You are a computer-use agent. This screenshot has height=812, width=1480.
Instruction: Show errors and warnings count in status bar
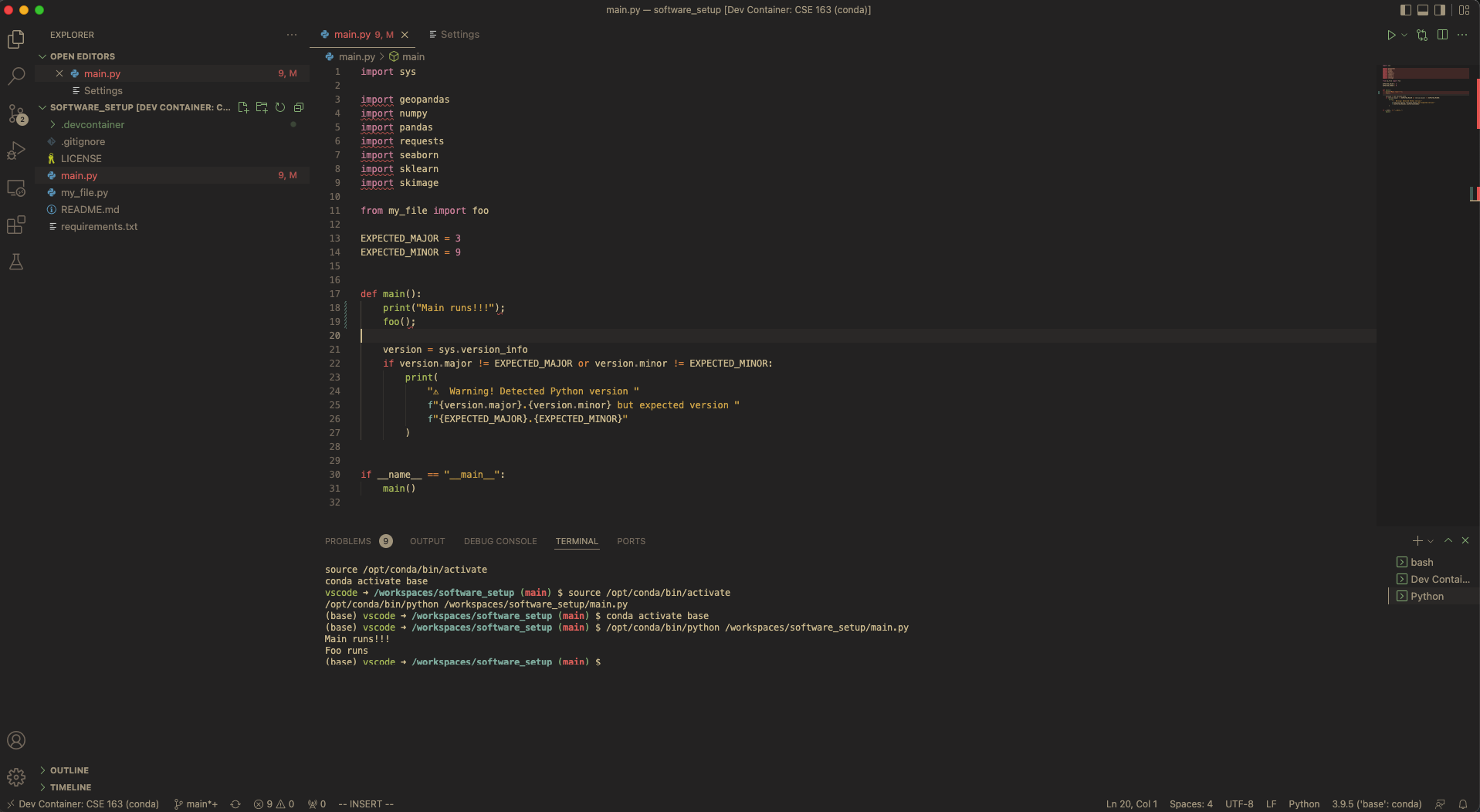tap(274, 804)
